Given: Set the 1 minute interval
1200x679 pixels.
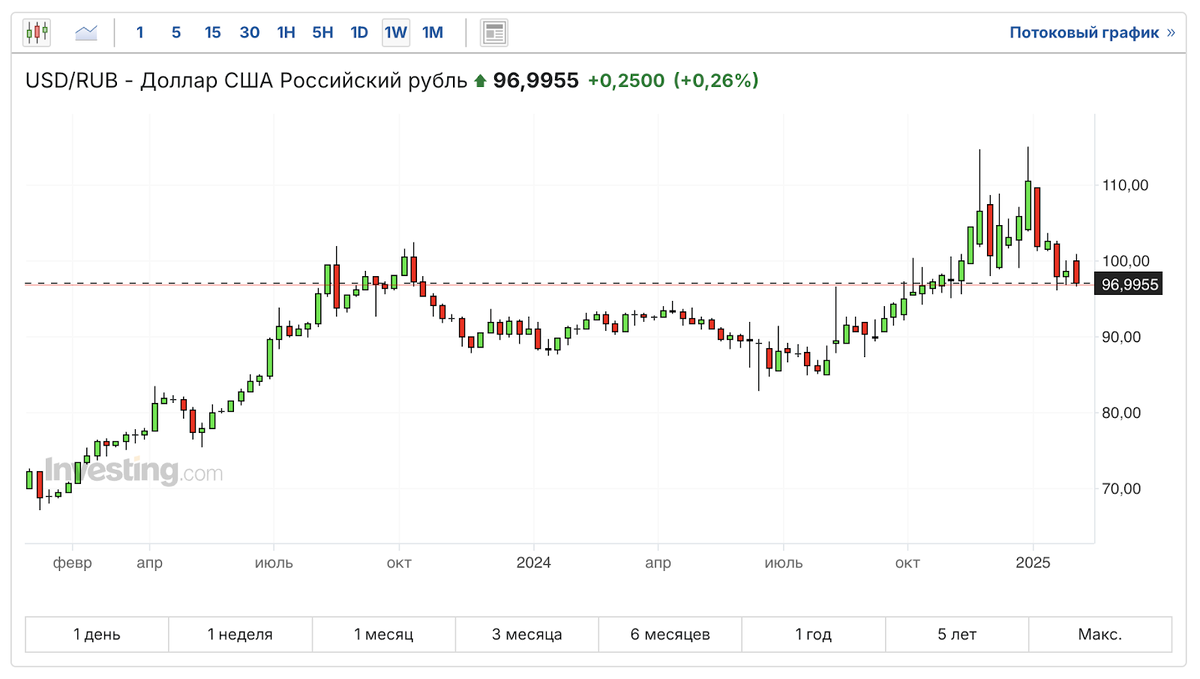Looking at the screenshot, I should (140, 32).
